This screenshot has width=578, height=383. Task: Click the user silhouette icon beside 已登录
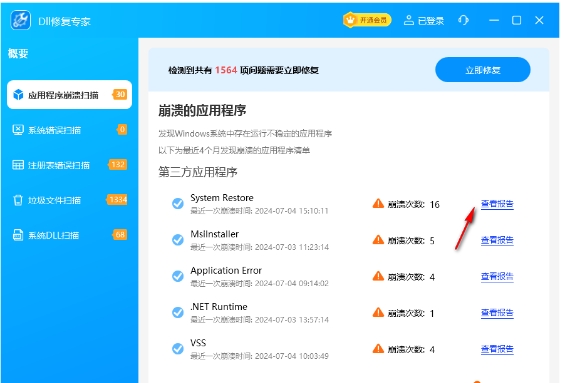[x=409, y=20]
